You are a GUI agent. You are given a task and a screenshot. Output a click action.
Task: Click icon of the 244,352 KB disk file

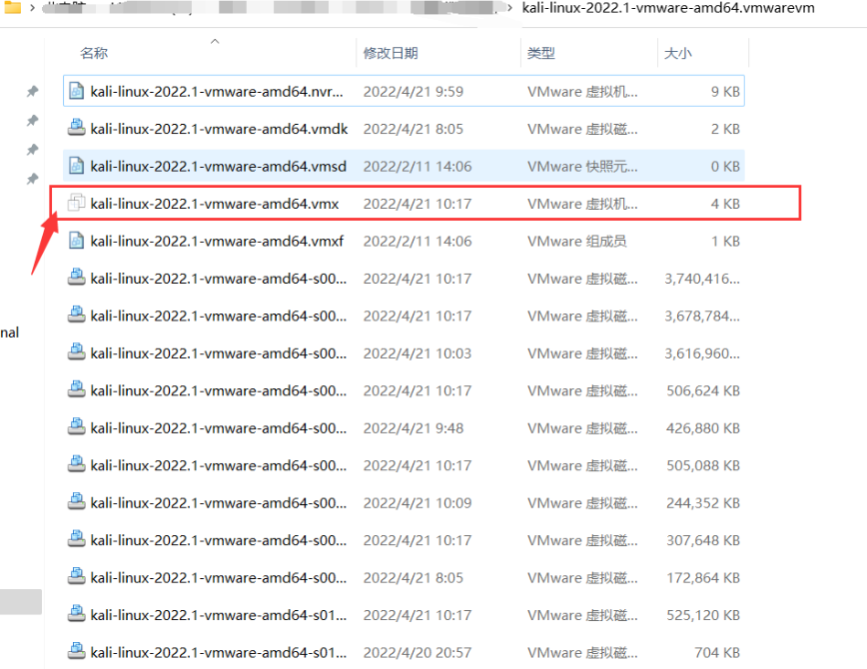coord(76,503)
